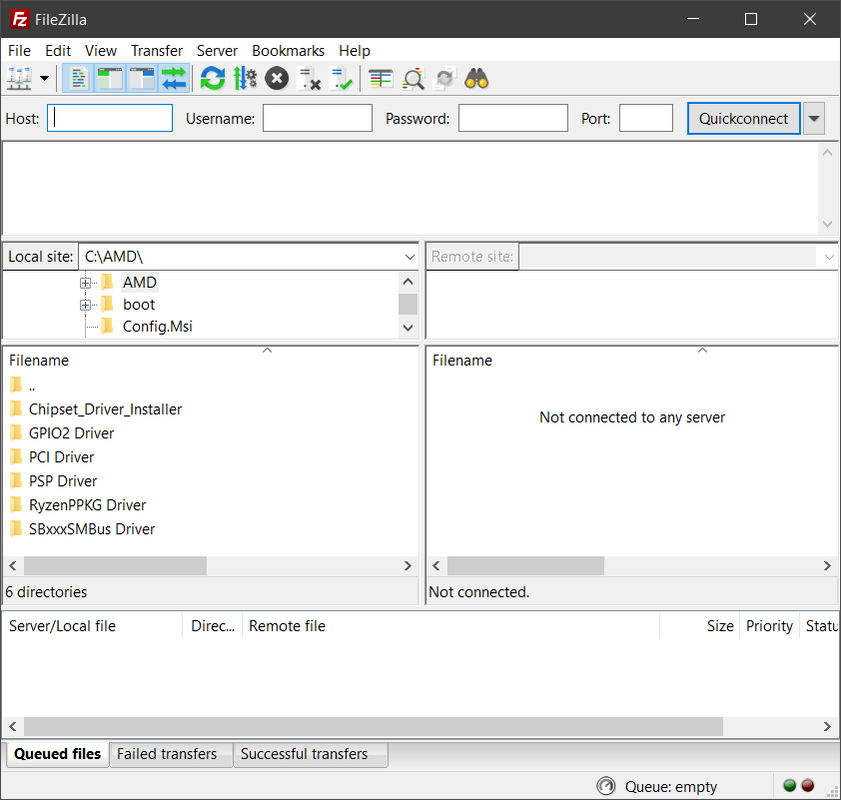The image size is (841, 800).
Task: Open the File menu
Action: point(19,50)
